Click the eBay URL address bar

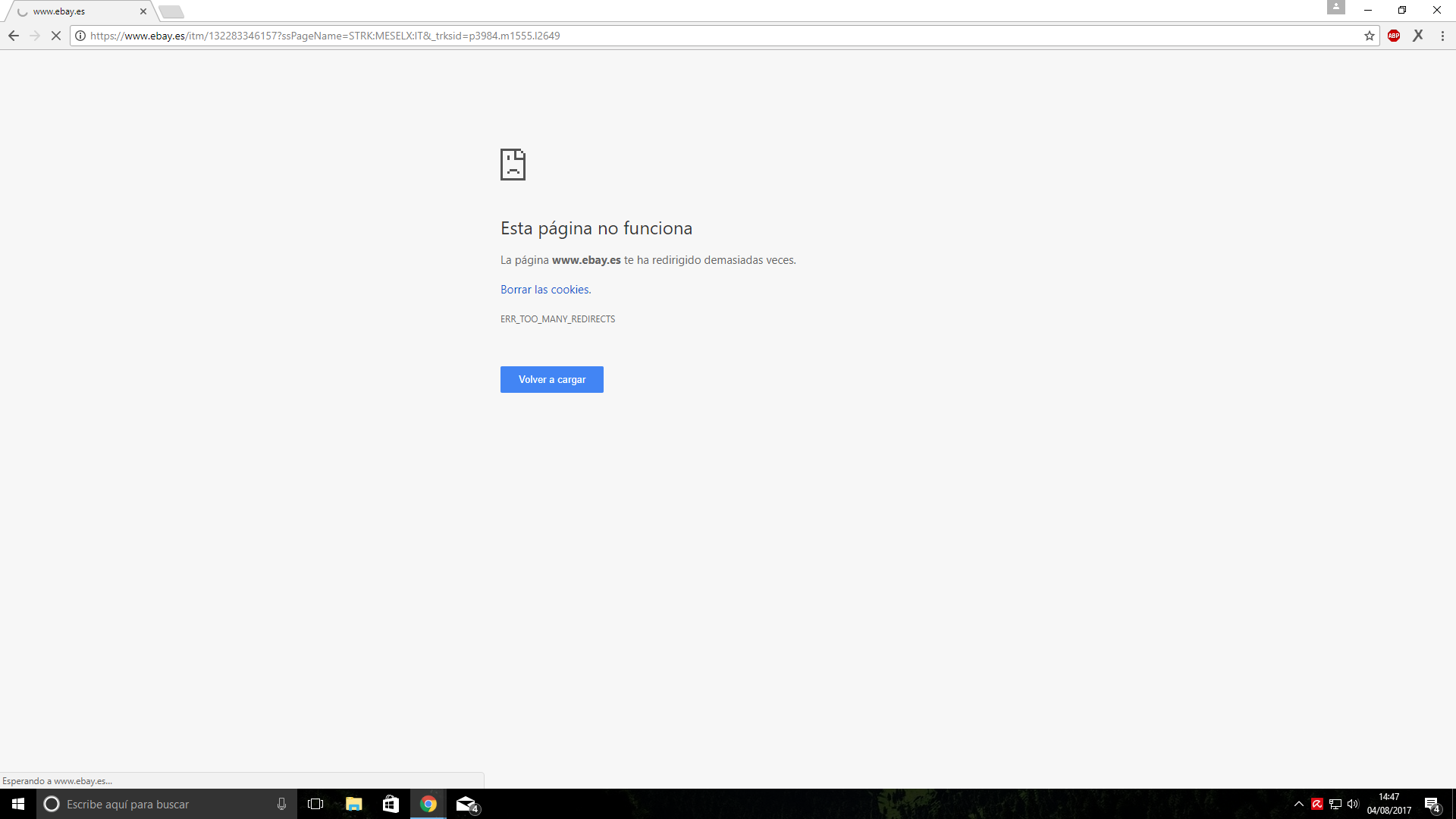coord(724,36)
